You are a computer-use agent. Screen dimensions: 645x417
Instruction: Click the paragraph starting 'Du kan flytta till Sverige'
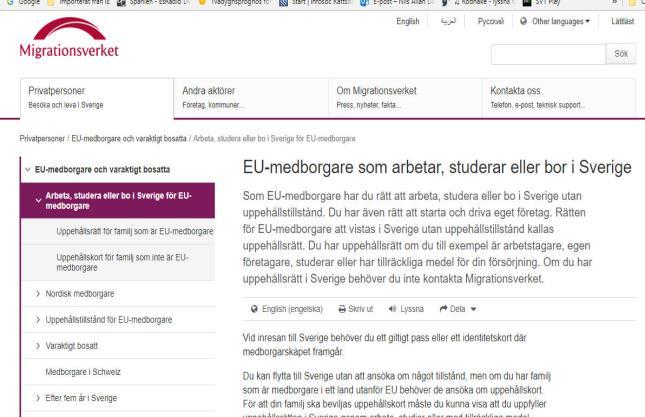[x=397, y=395]
